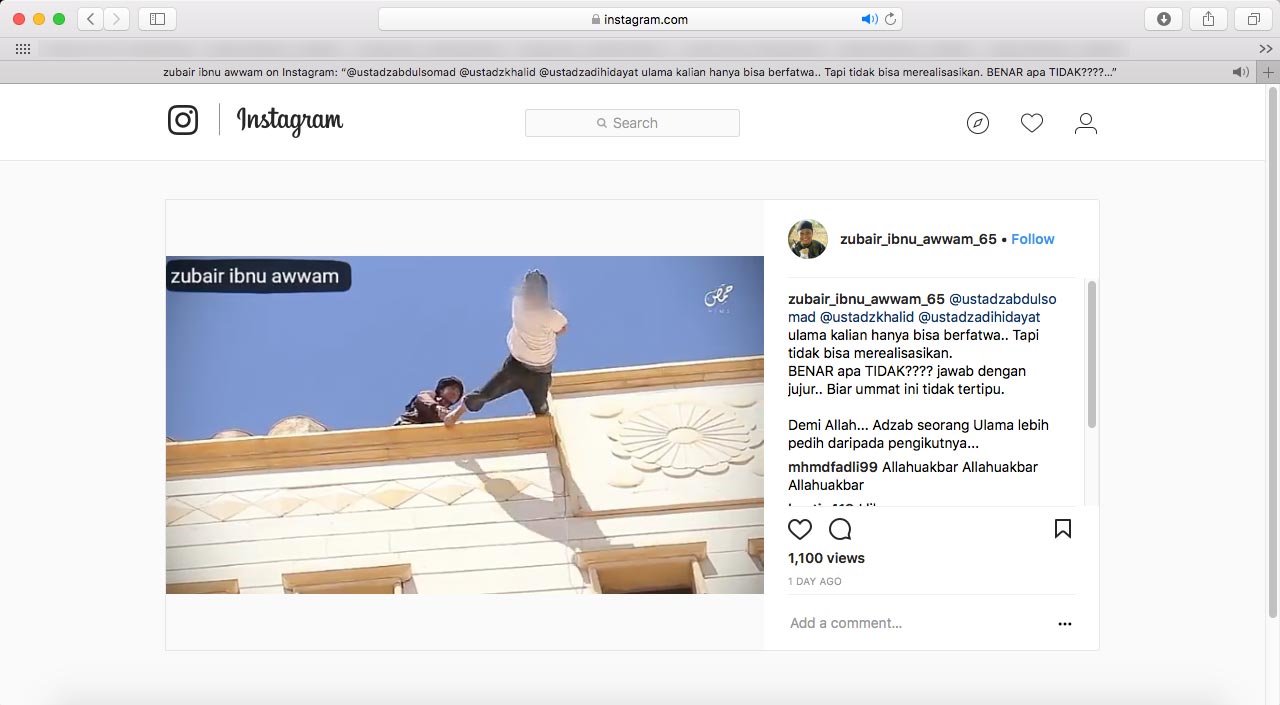Image resolution: width=1280 pixels, height=705 pixels.
Task: Toggle save post with bookmark icon
Action: [x=1063, y=529]
